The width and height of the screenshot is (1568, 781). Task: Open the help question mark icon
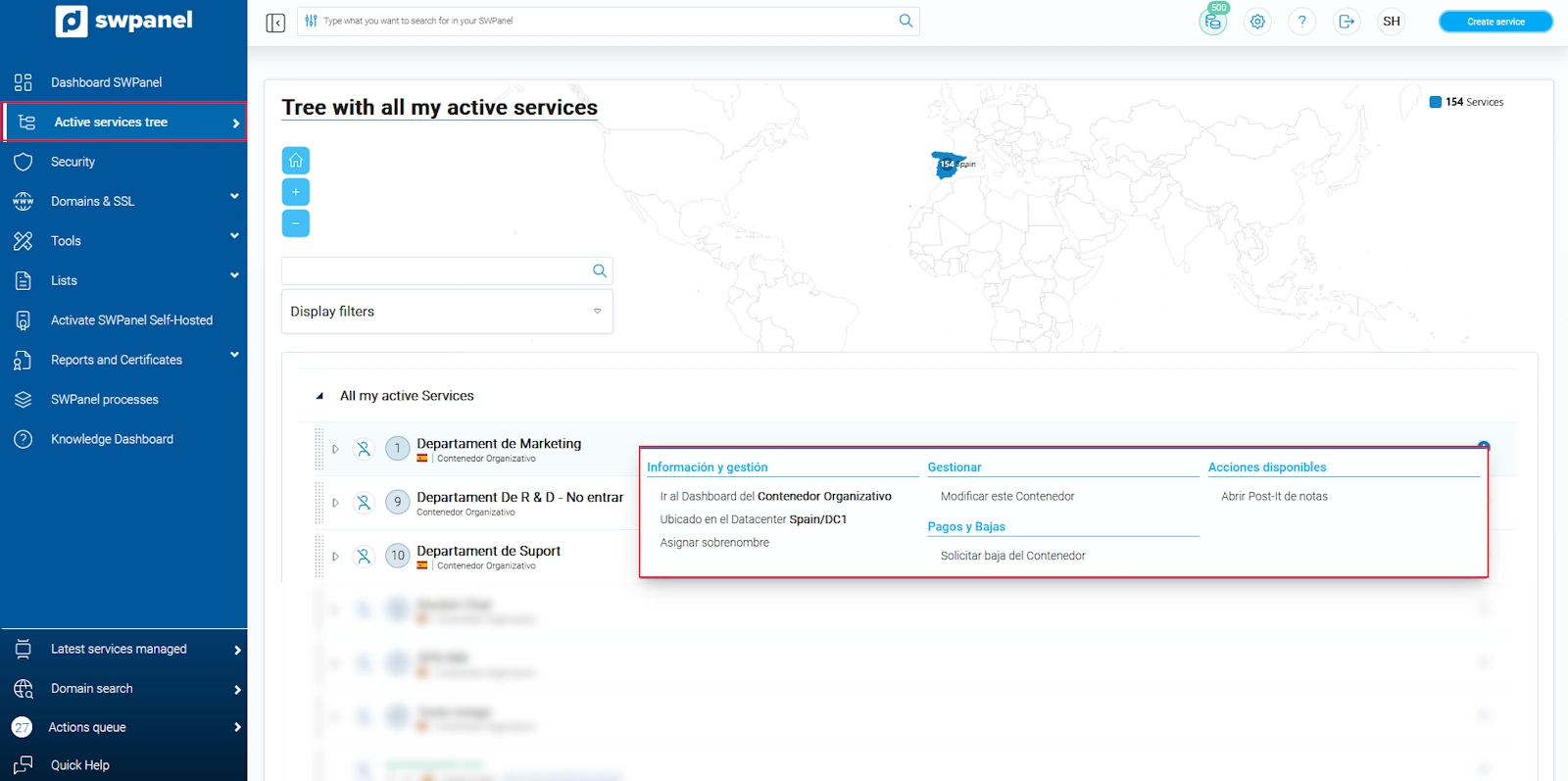coord(1301,22)
